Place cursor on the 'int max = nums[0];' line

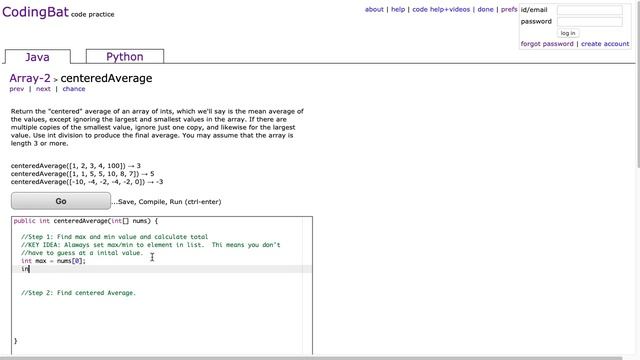[53, 261]
